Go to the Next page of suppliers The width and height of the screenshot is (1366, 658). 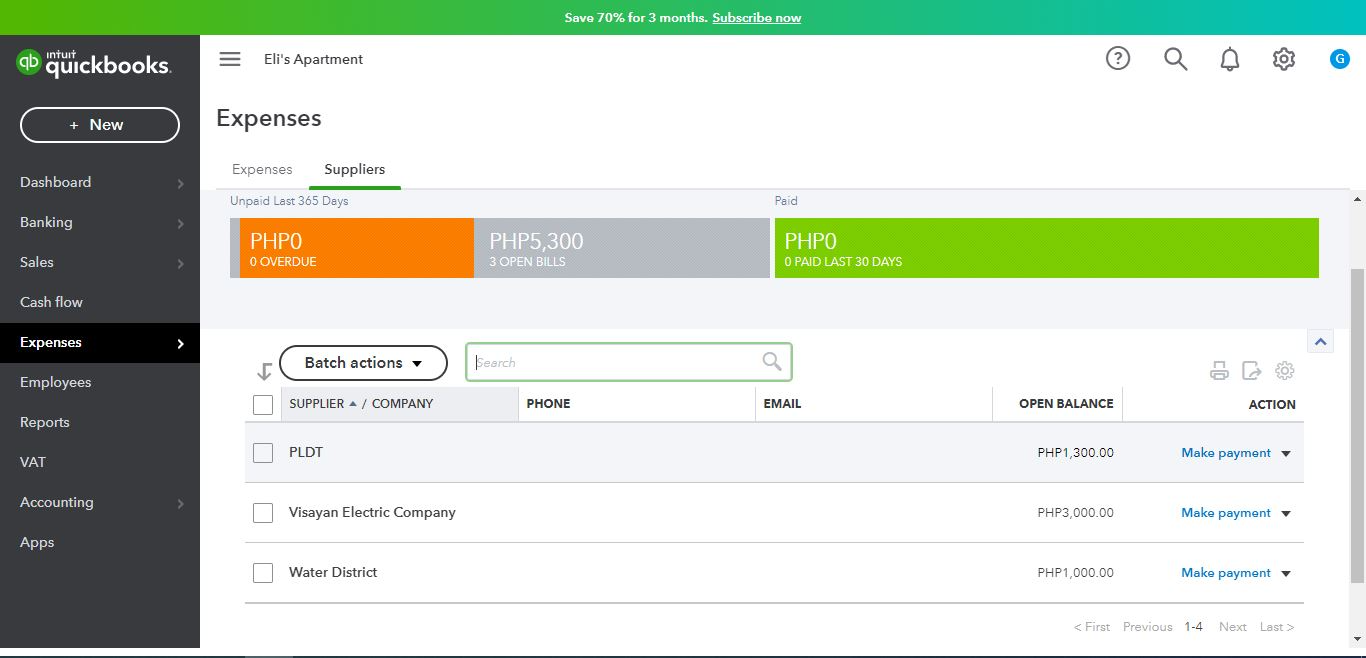pyautogui.click(x=1233, y=627)
